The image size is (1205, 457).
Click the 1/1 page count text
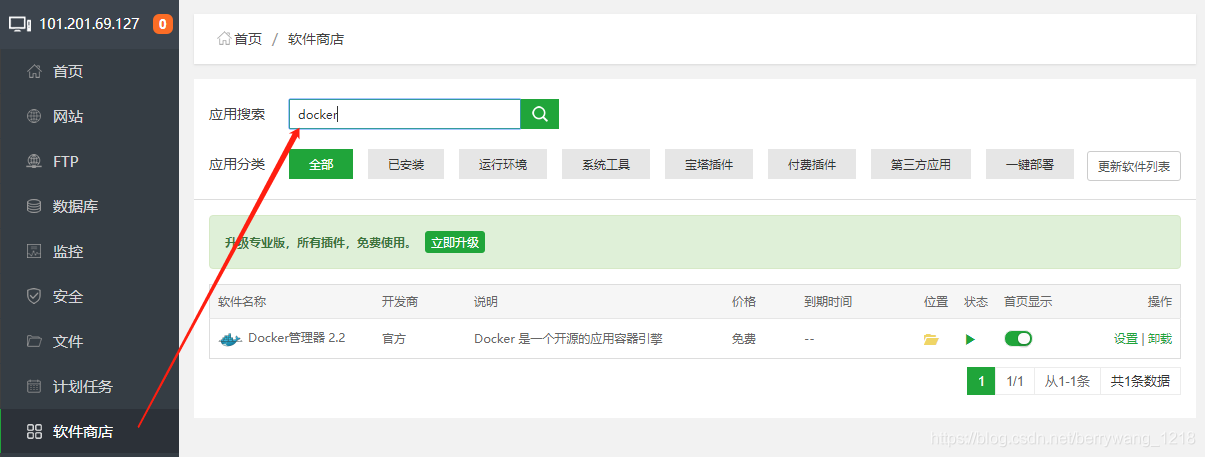[1015, 381]
